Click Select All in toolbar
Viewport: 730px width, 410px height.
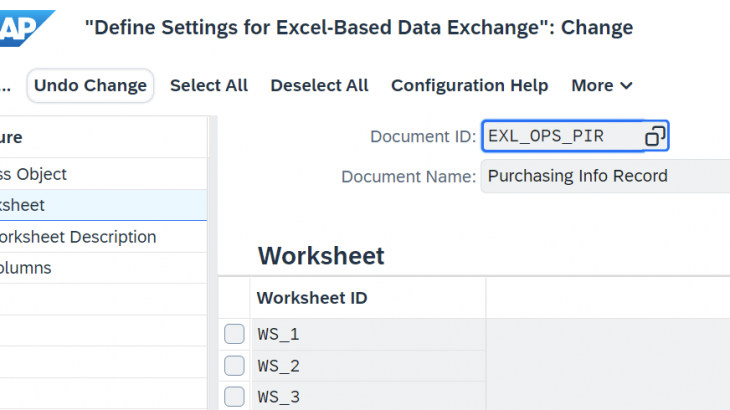click(x=209, y=86)
